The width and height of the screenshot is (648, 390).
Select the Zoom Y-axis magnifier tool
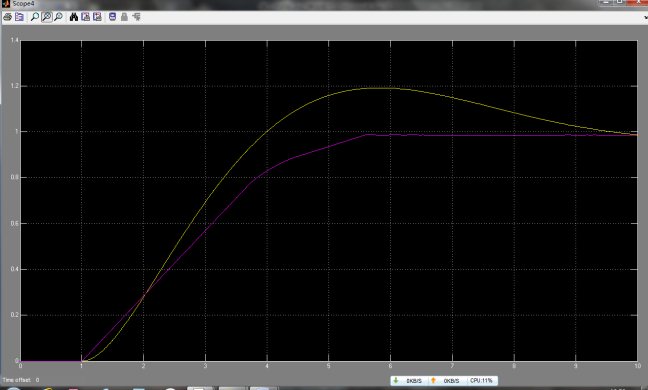click(x=59, y=17)
